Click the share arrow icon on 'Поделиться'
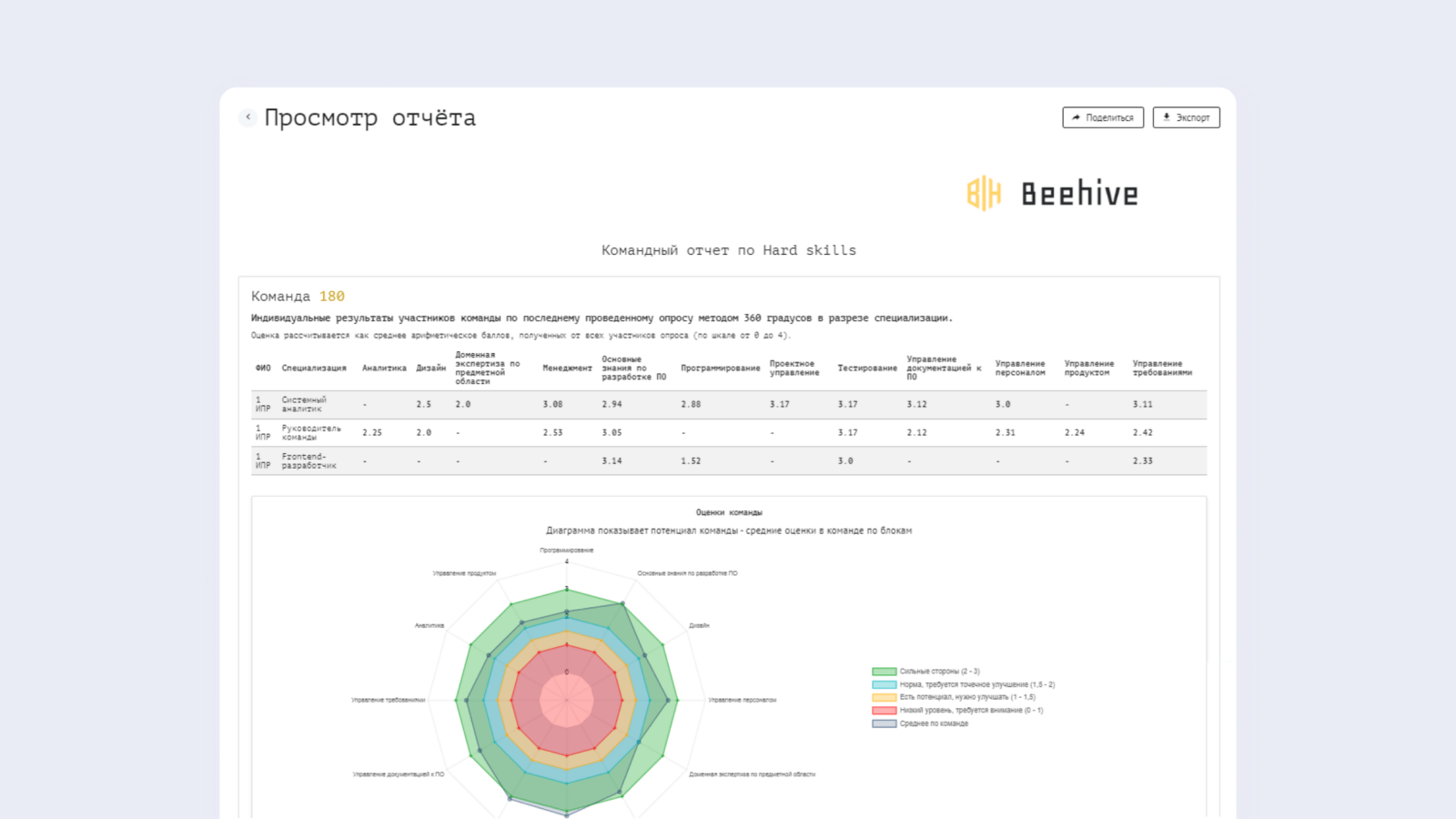 1075,116
